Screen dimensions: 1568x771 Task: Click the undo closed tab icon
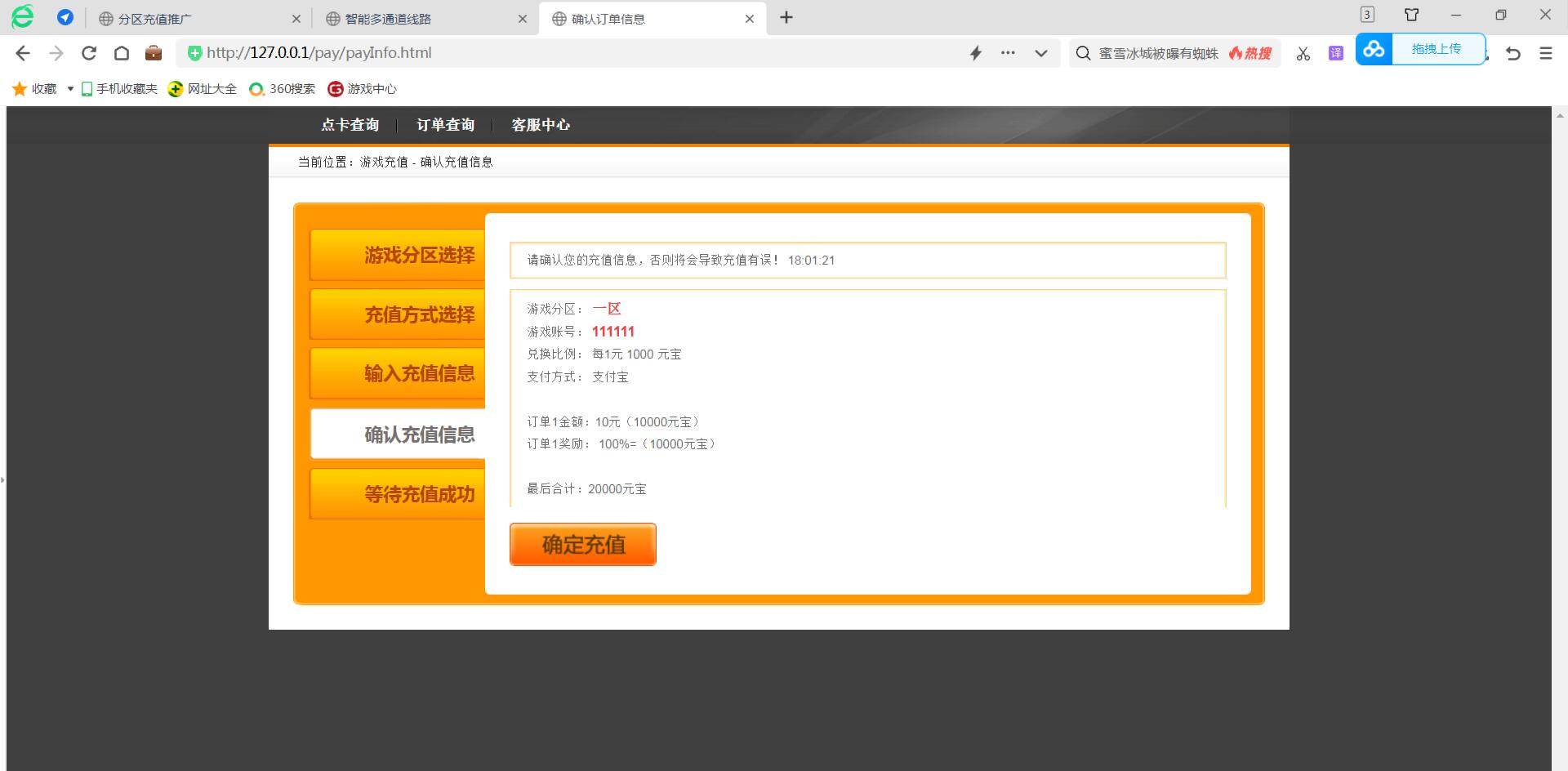tap(1513, 53)
